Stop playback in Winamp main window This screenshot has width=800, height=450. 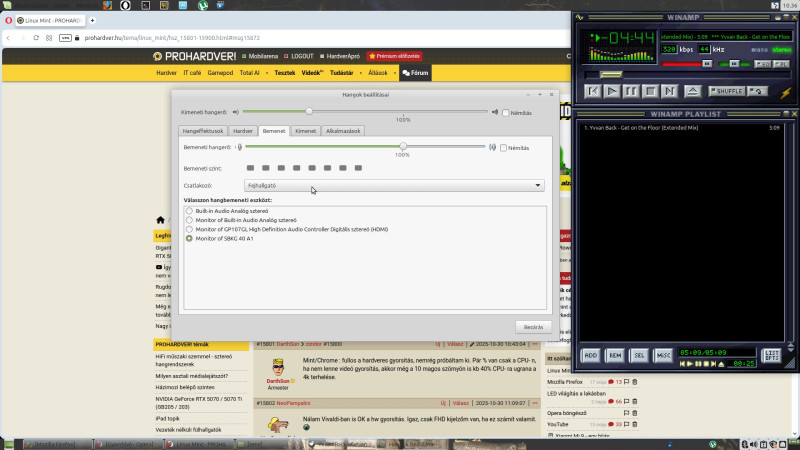pyautogui.click(x=650, y=91)
